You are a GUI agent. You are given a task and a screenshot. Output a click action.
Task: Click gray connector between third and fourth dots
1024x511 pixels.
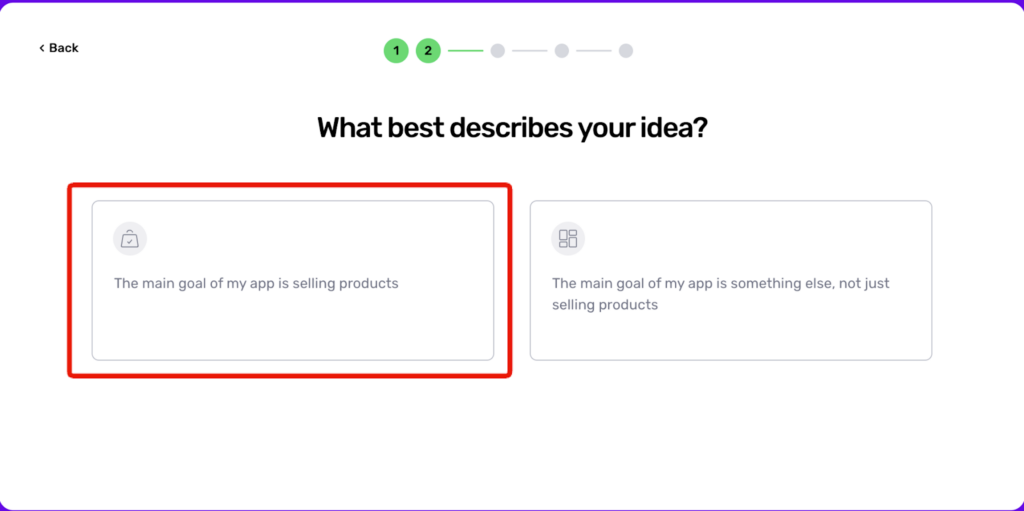click(530, 51)
